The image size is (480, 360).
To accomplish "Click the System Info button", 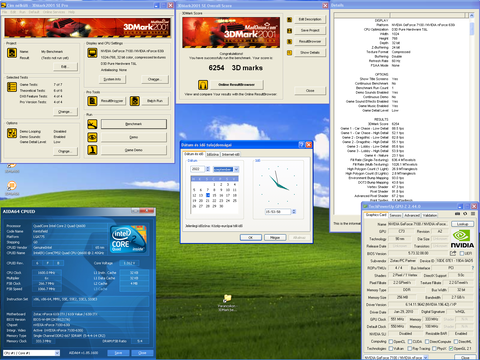I will tap(112, 79).
